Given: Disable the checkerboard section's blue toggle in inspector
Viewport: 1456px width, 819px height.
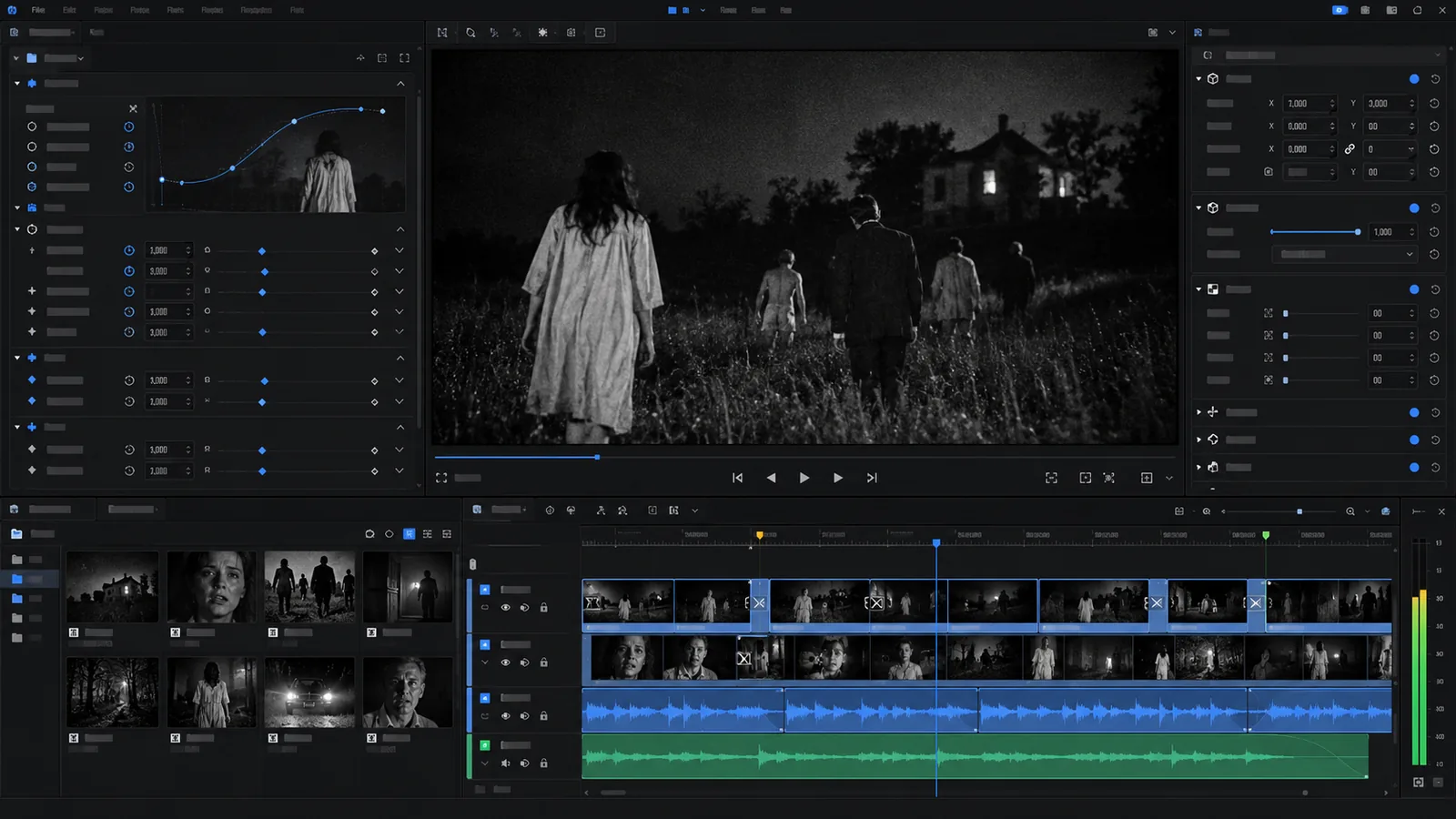Looking at the screenshot, I should click(1414, 289).
